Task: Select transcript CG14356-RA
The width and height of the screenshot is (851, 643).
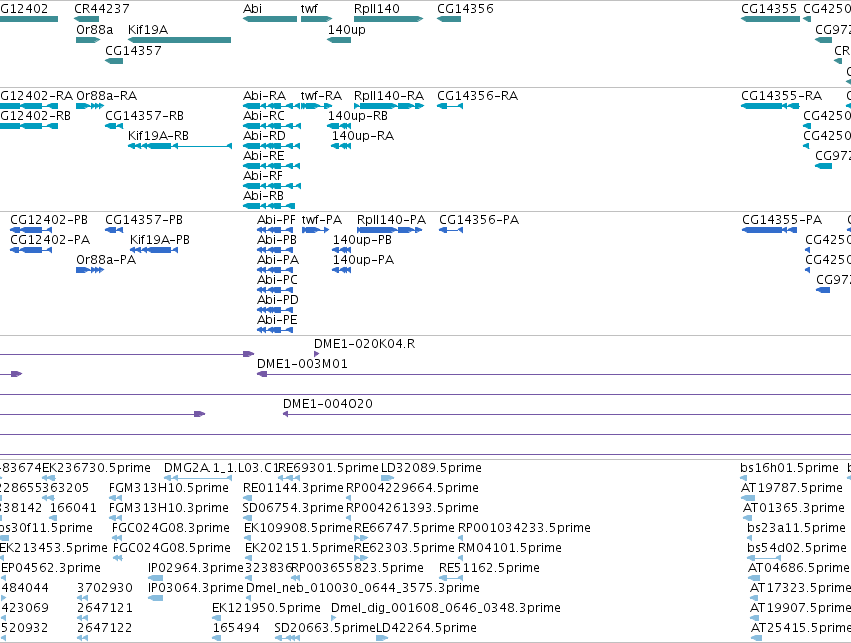Action: click(x=478, y=96)
